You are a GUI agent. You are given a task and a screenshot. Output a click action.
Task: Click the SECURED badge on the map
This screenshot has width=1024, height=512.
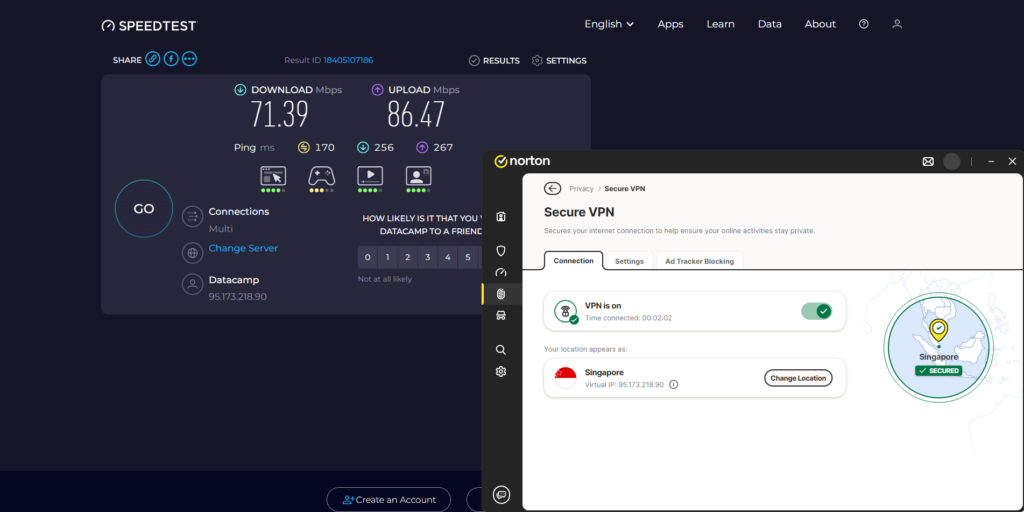[938, 370]
